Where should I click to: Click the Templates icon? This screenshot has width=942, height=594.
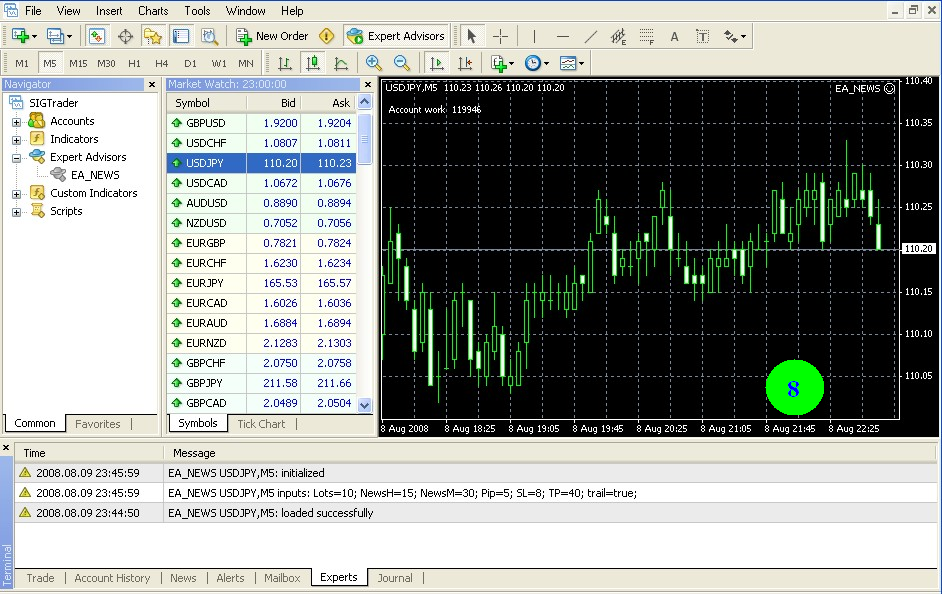coord(567,63)
